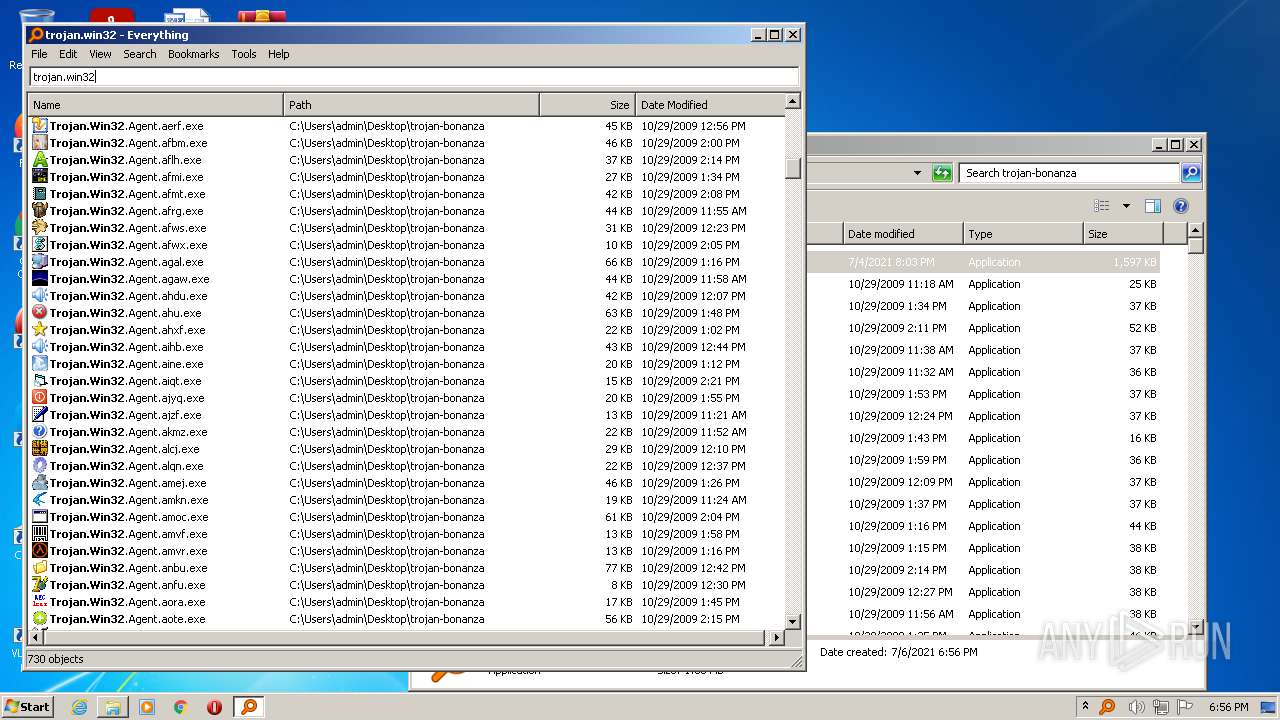1280x720 pixels.
Task: Show hidden system tray icons
Action: click(x=1085, y=707)
